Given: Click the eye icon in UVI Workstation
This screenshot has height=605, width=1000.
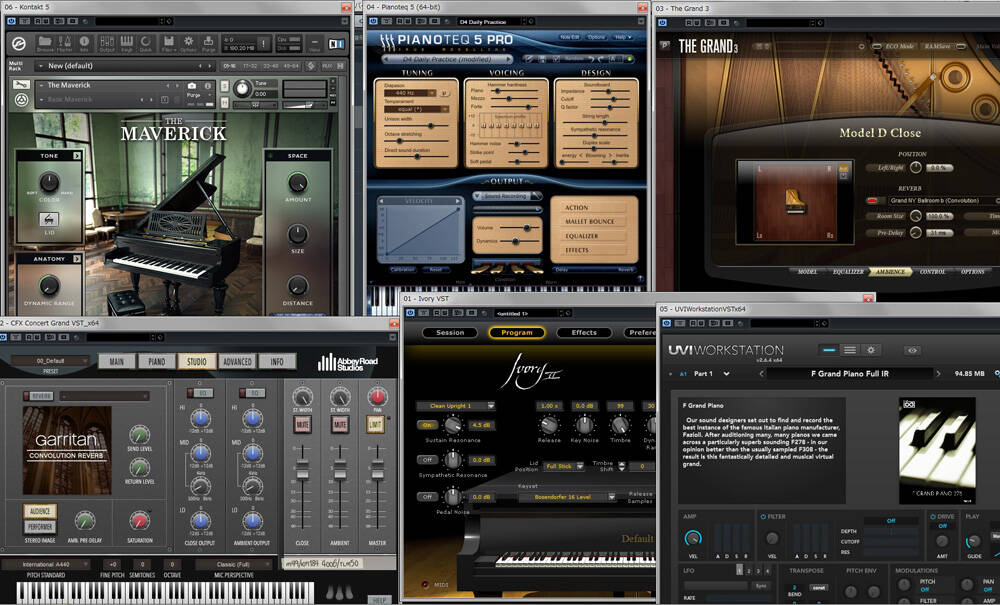Looking at the screenshot, I should (x=913, y=350).
